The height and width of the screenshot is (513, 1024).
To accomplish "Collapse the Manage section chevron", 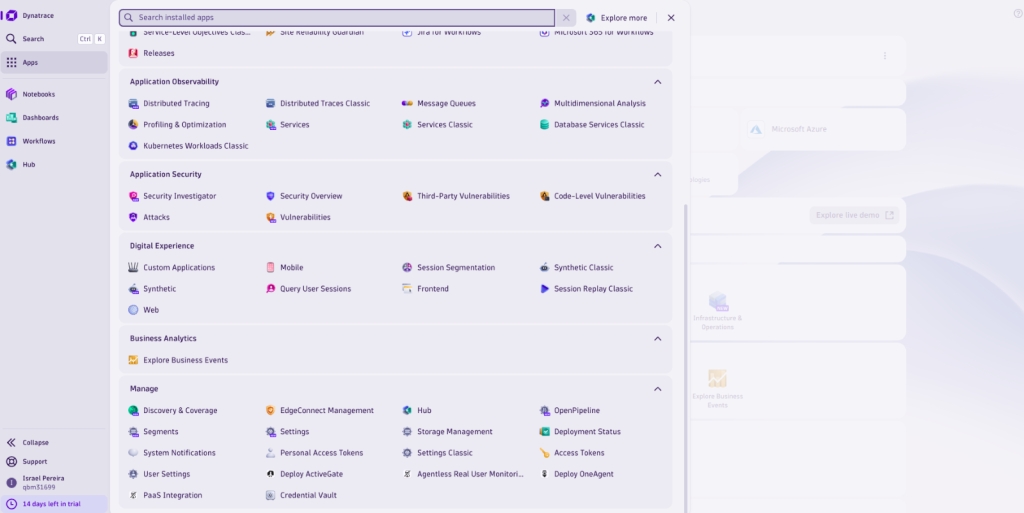I will click(657, 389).
